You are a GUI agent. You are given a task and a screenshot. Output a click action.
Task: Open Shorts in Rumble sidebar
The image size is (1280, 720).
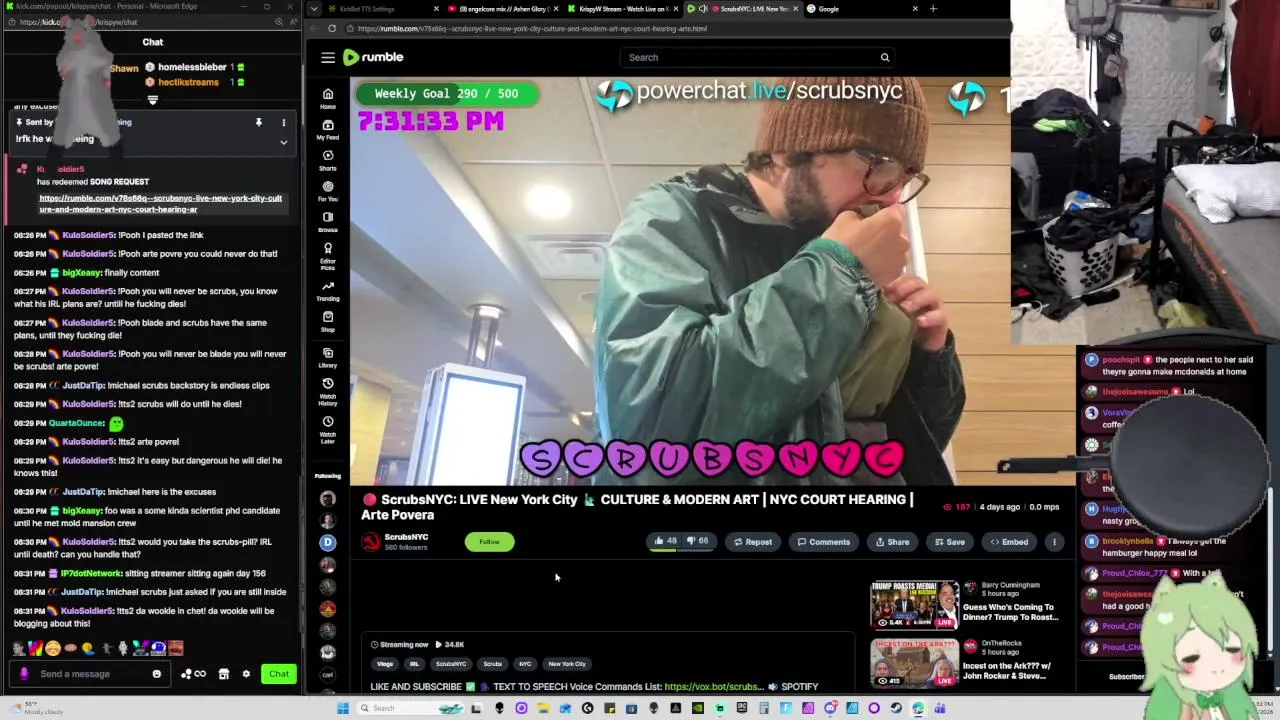[328, 160]
